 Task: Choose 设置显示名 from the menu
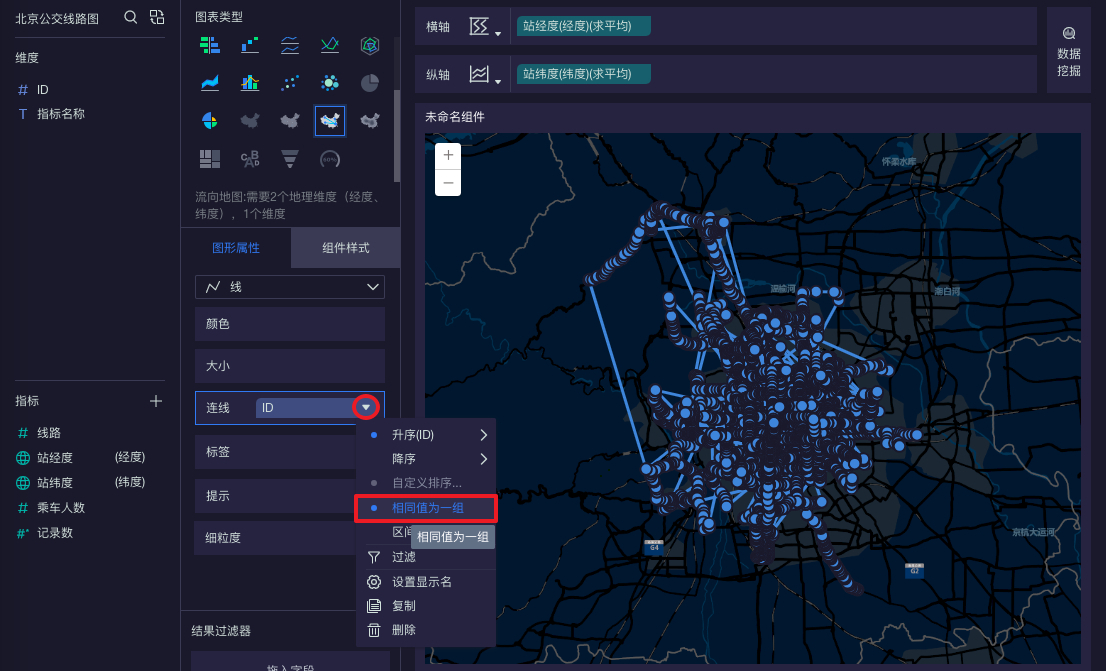pos(426,581)
